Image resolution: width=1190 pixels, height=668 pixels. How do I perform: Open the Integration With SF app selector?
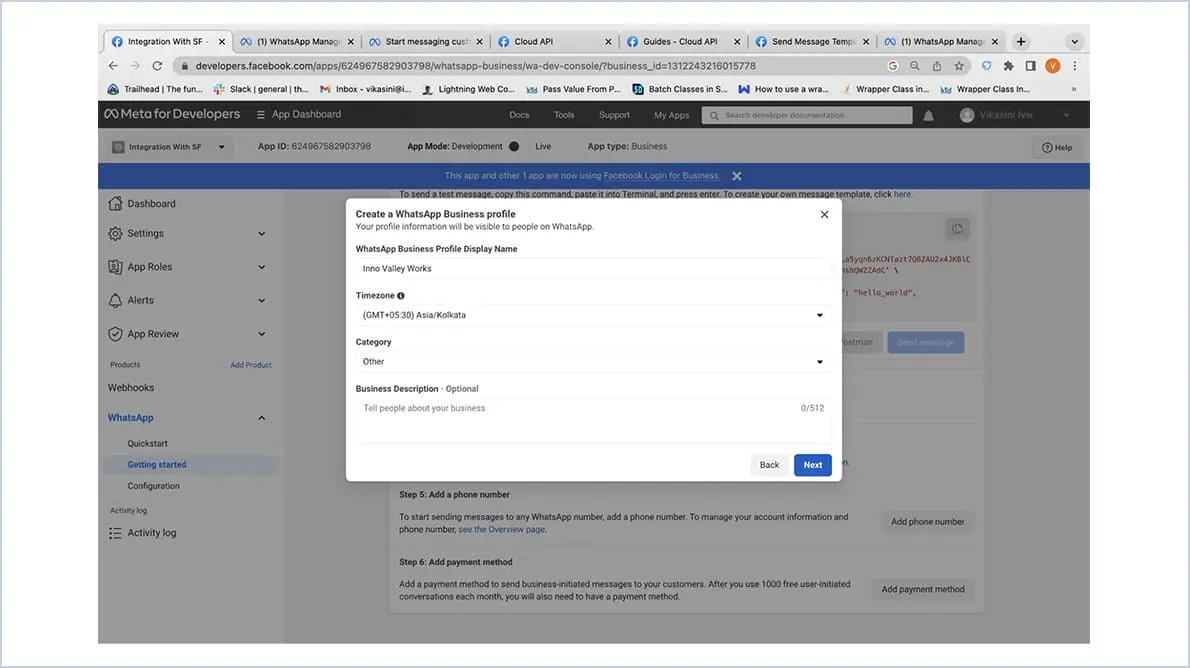click(x=168, y=147)
